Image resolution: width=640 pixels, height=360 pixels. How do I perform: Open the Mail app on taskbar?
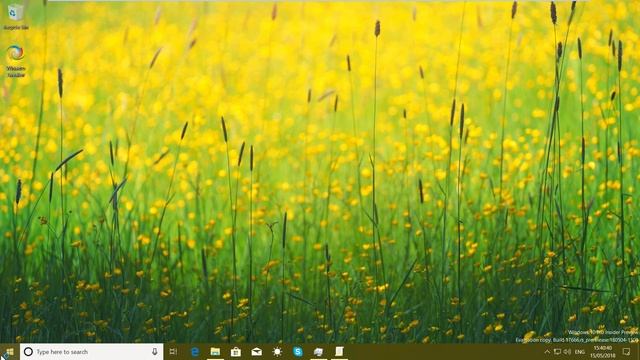pyautogui.click(x=256, y=352)
